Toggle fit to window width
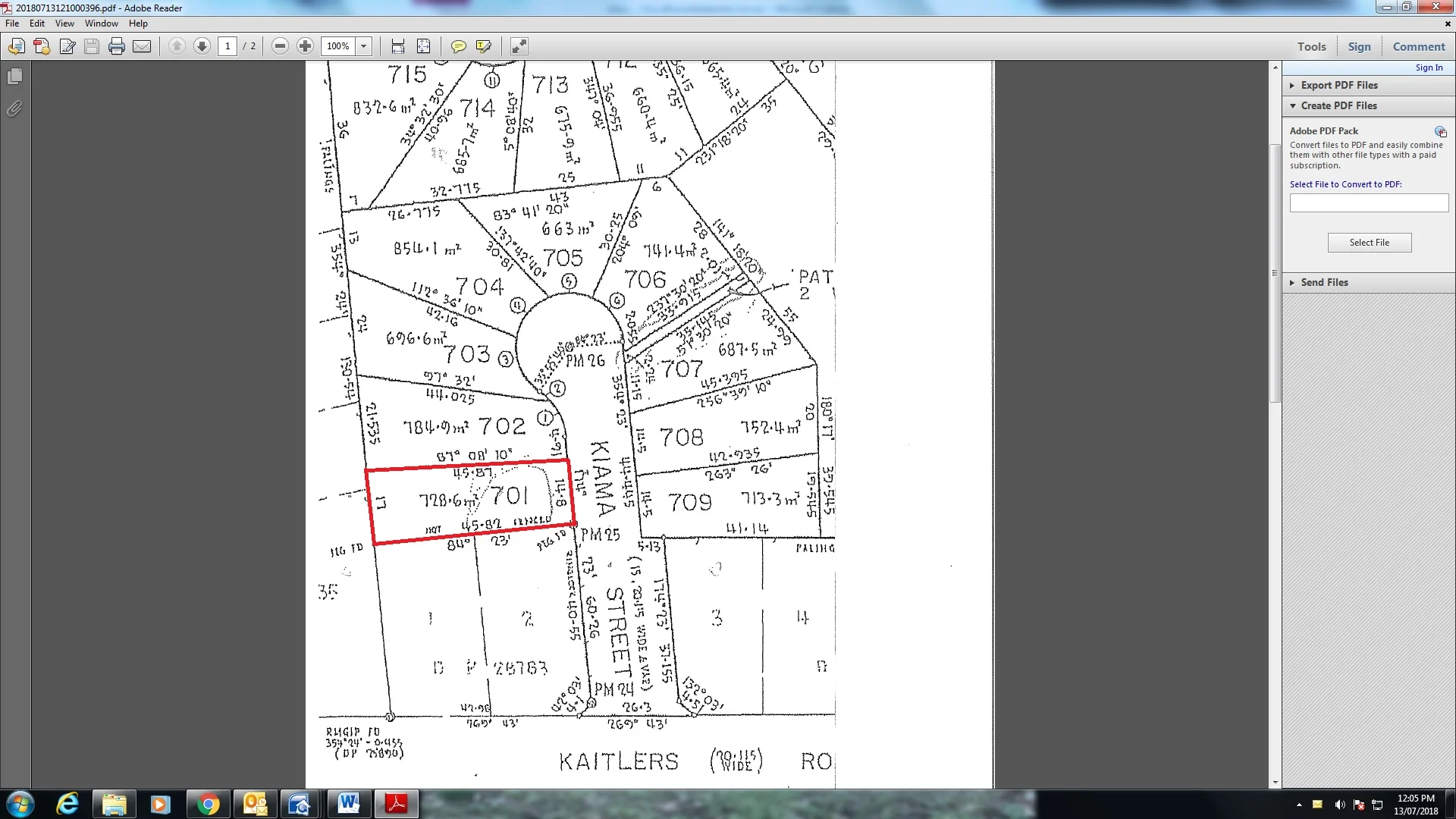 pyautogui.click(x=398, y=47)
